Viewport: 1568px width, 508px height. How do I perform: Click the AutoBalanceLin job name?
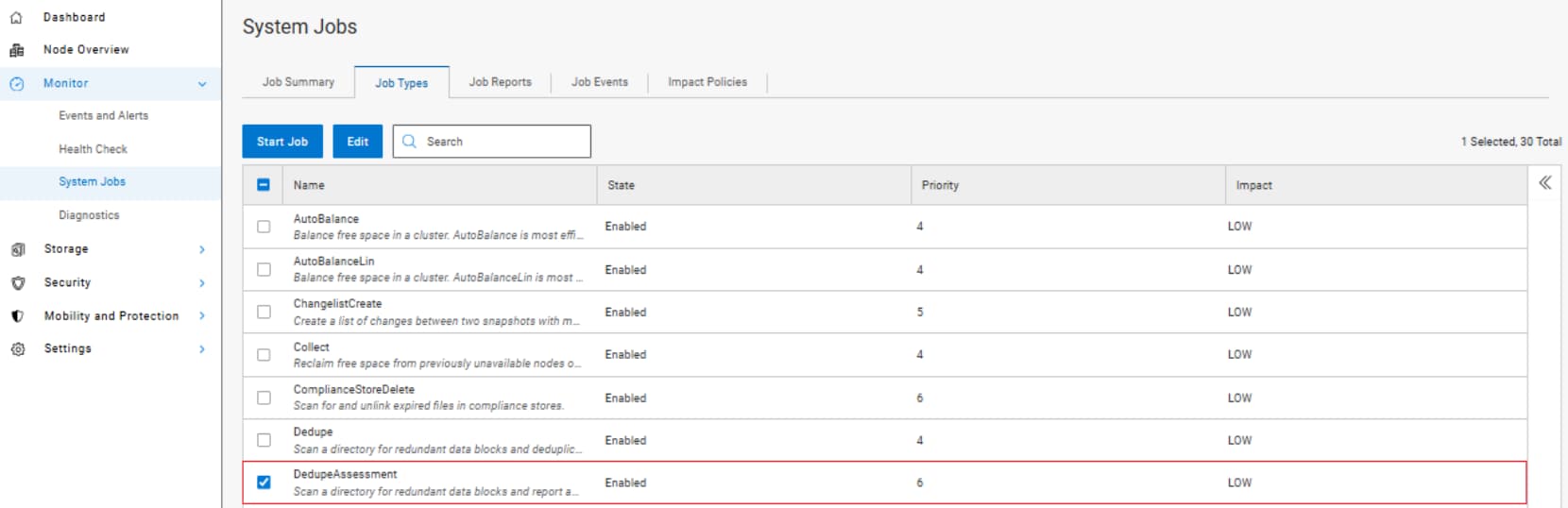(x=333, y=262)
